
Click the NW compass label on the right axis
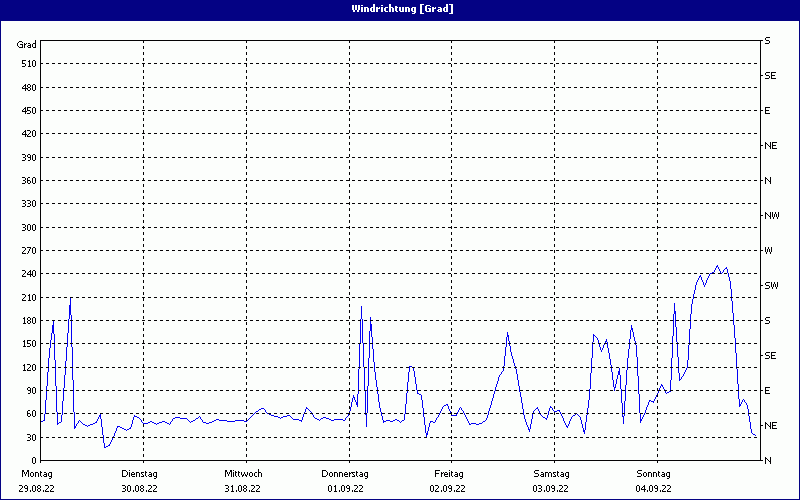coord(771,216)
